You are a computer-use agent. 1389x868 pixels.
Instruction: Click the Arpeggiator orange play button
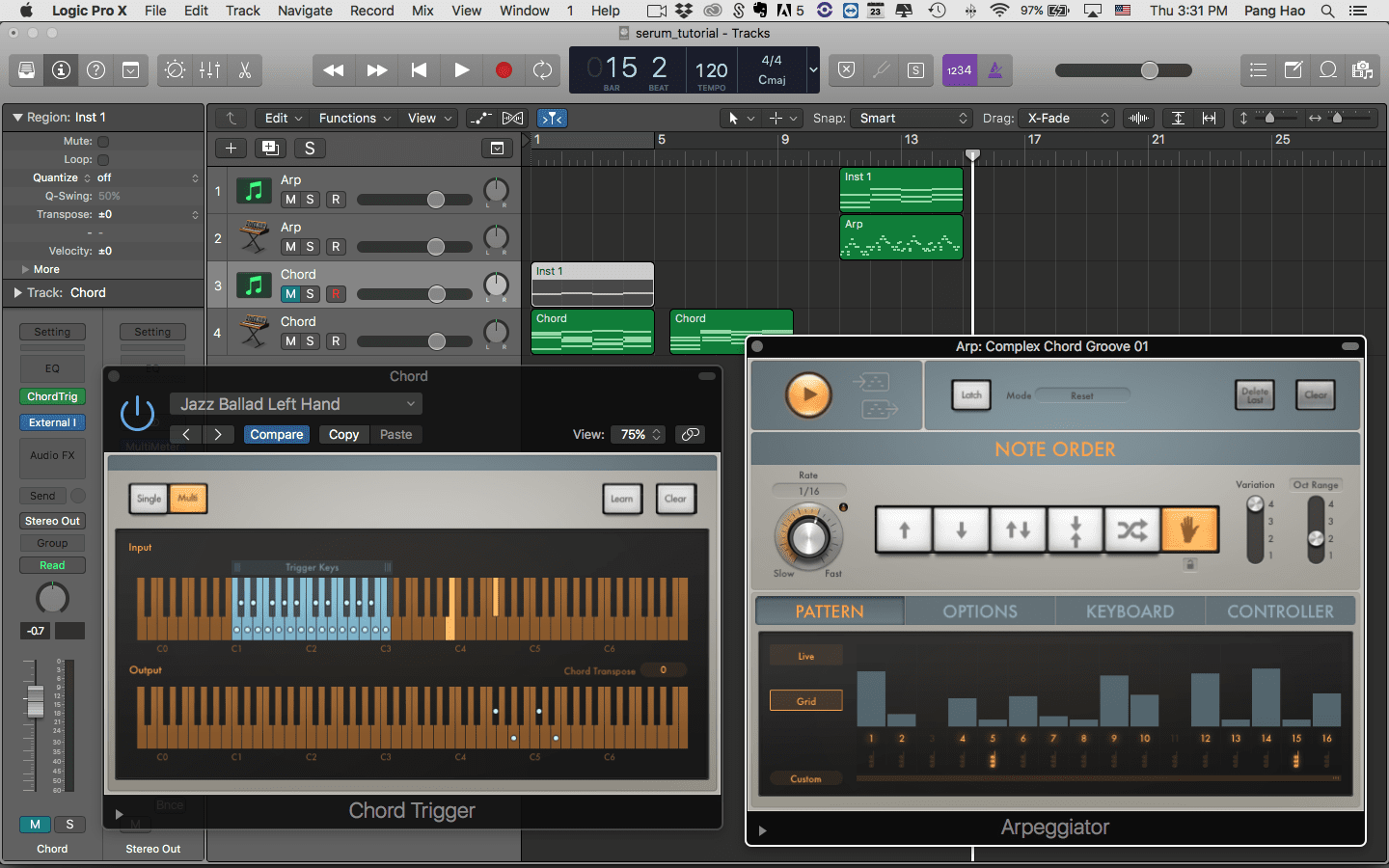coord(808,395)
